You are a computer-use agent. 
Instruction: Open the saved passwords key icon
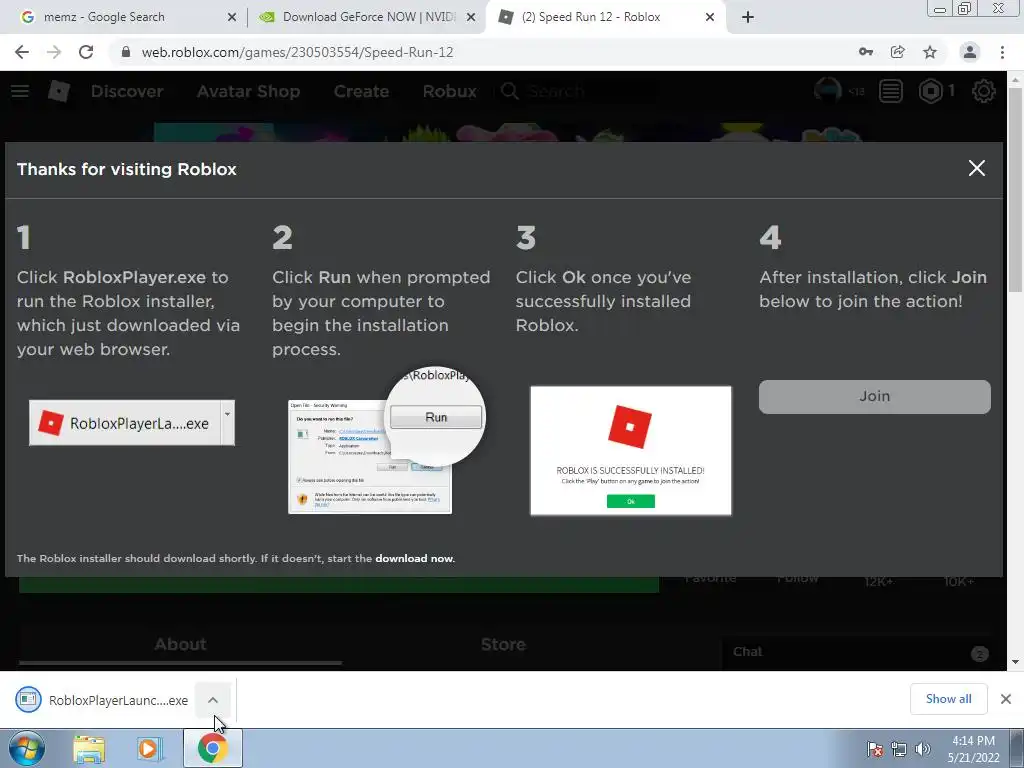[866, 52]
